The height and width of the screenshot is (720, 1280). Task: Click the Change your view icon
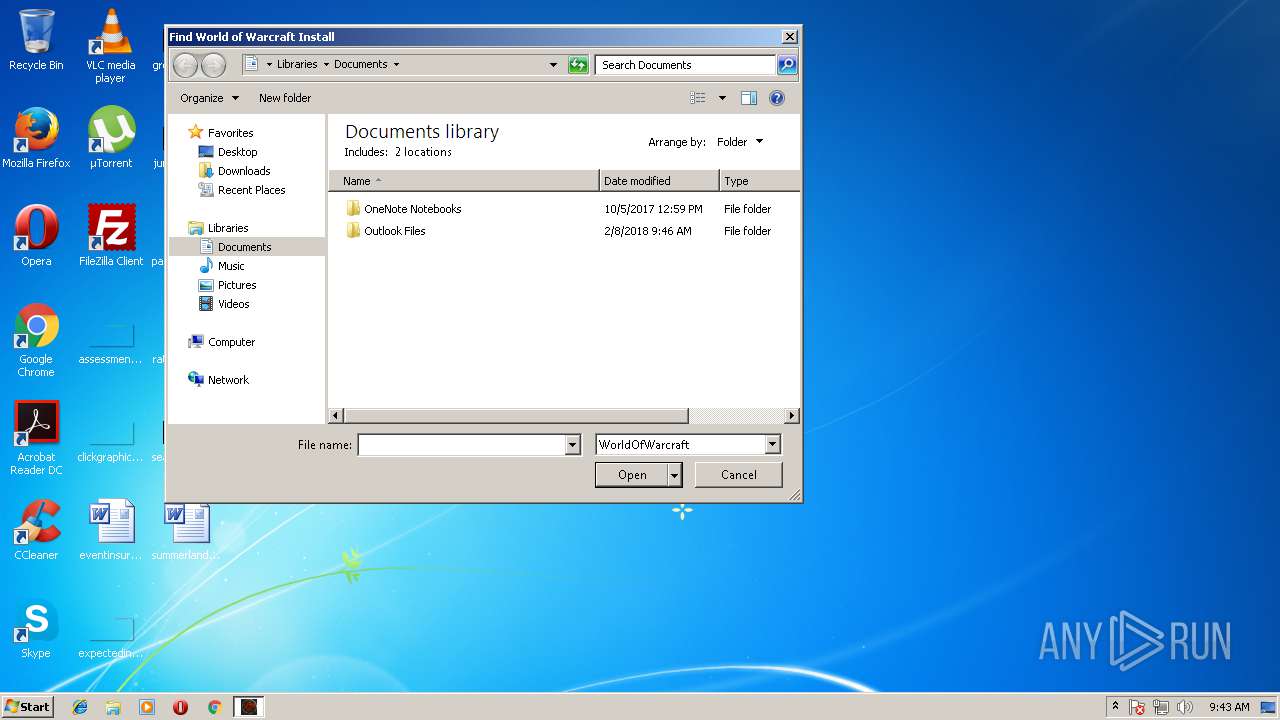(698, 98)
